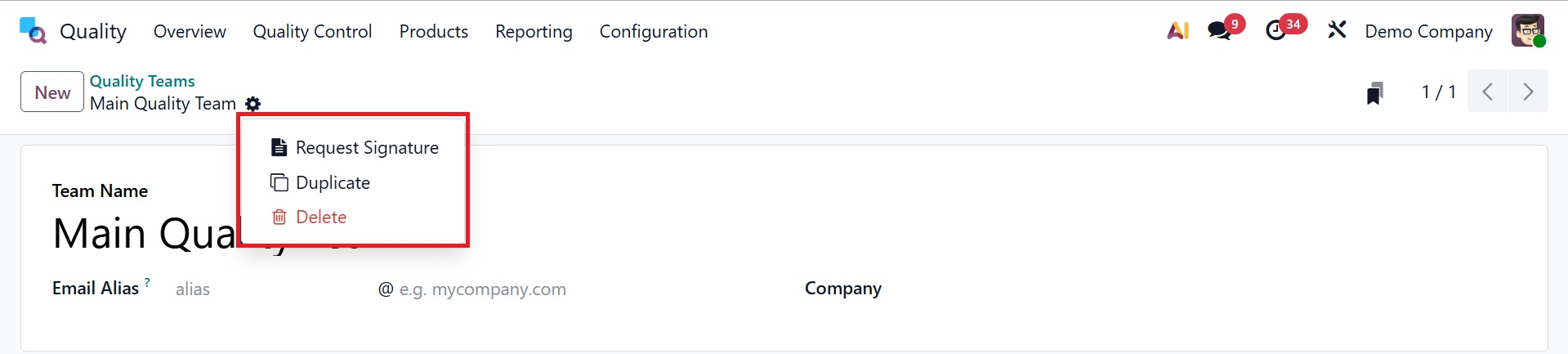
Task: Open the chat messages icon
Action: pyautogui.click(x=1219, y=31)
